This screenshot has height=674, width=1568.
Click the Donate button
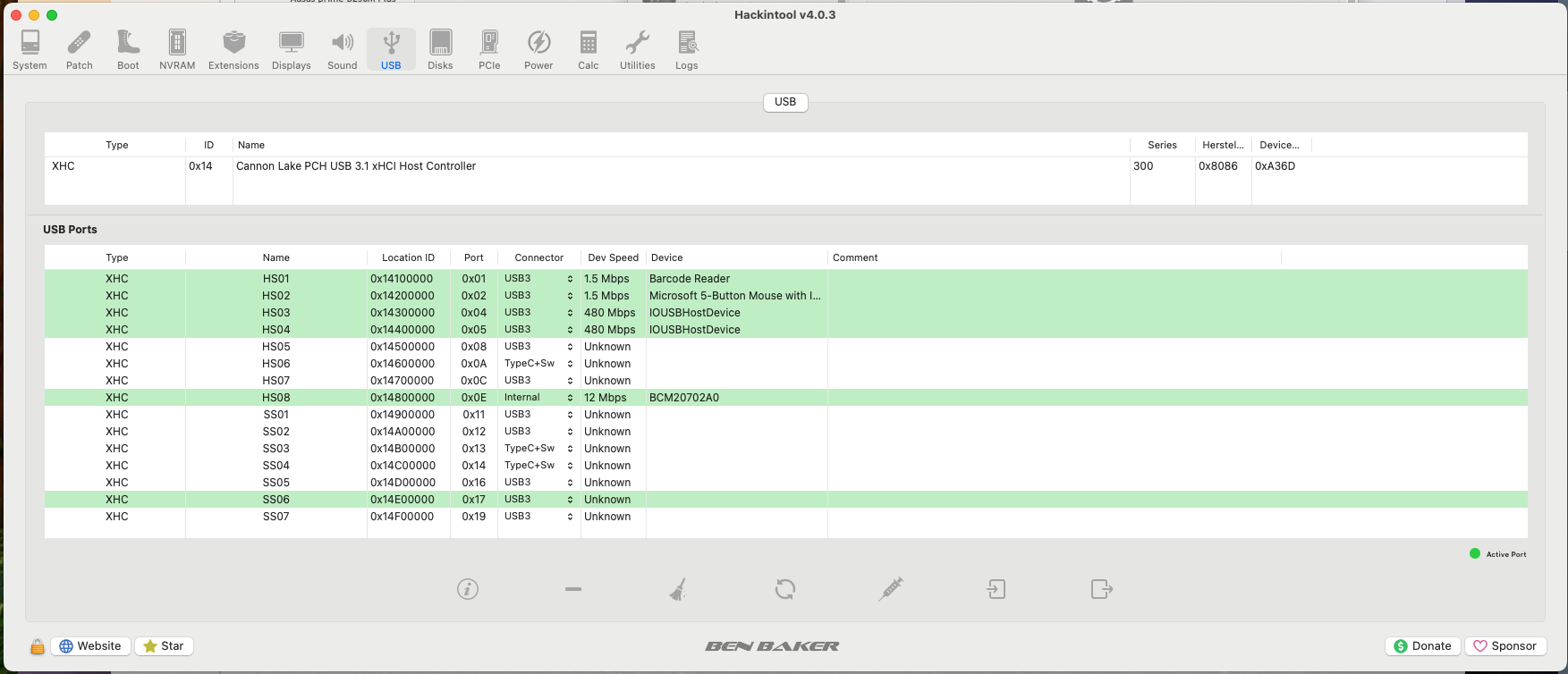[x=1423, y=646]
